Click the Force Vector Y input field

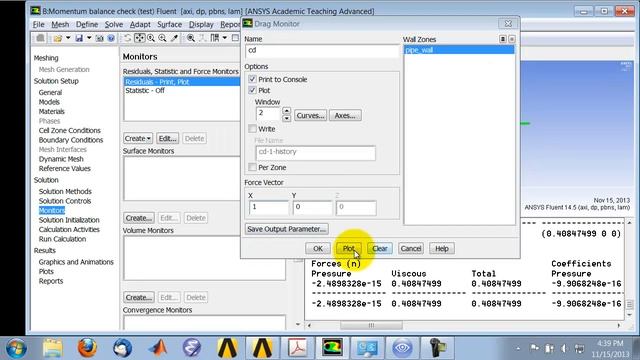[x=312, y=208]
